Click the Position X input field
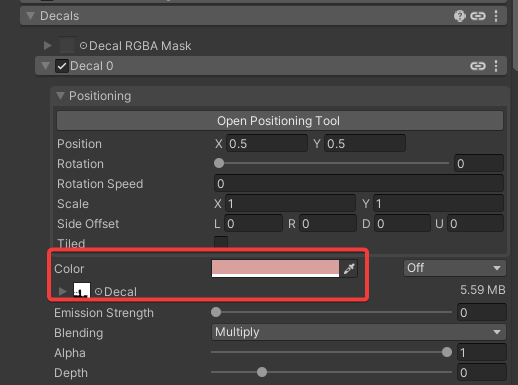Viewport: 518px width, 385px height. pos(267,143)
